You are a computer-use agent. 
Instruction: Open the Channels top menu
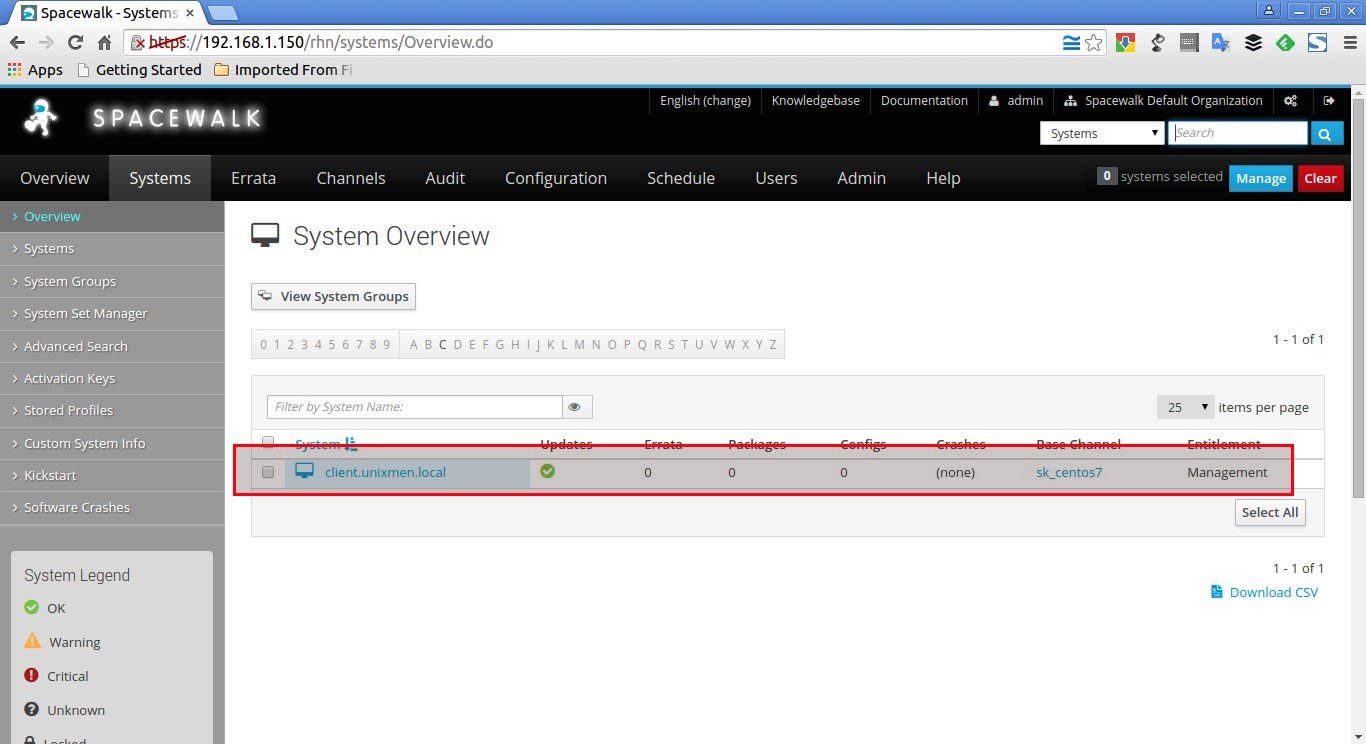(x=351, y=178)
